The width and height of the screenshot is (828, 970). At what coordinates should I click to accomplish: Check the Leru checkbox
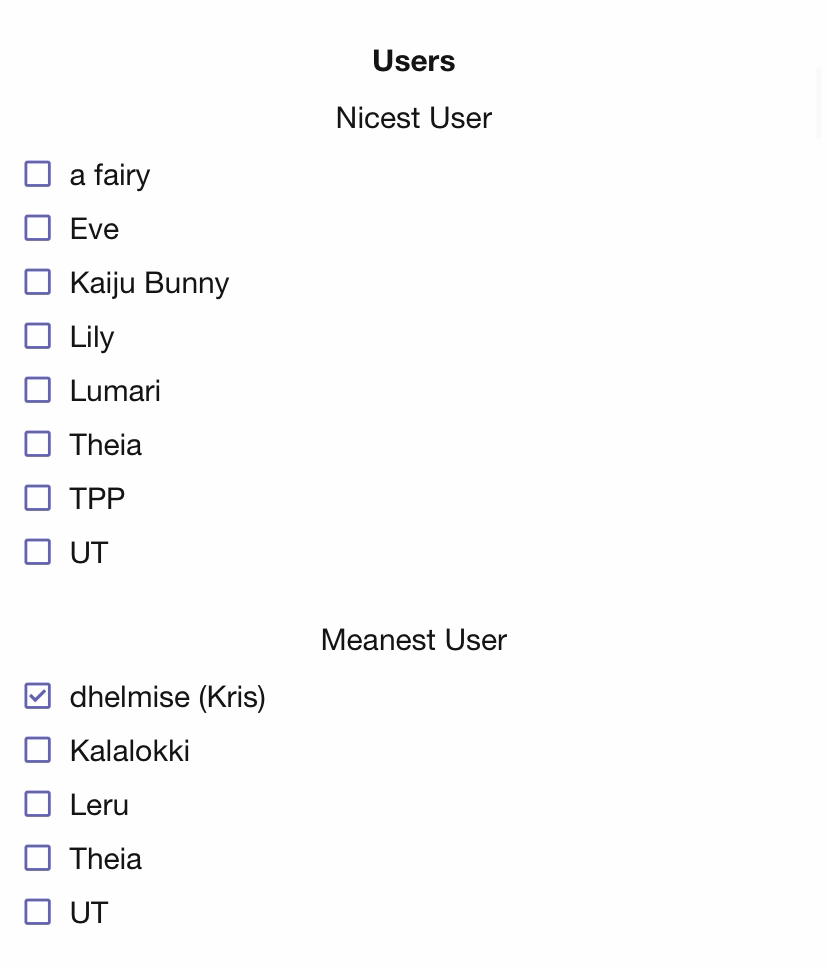[x=38, y=804]
